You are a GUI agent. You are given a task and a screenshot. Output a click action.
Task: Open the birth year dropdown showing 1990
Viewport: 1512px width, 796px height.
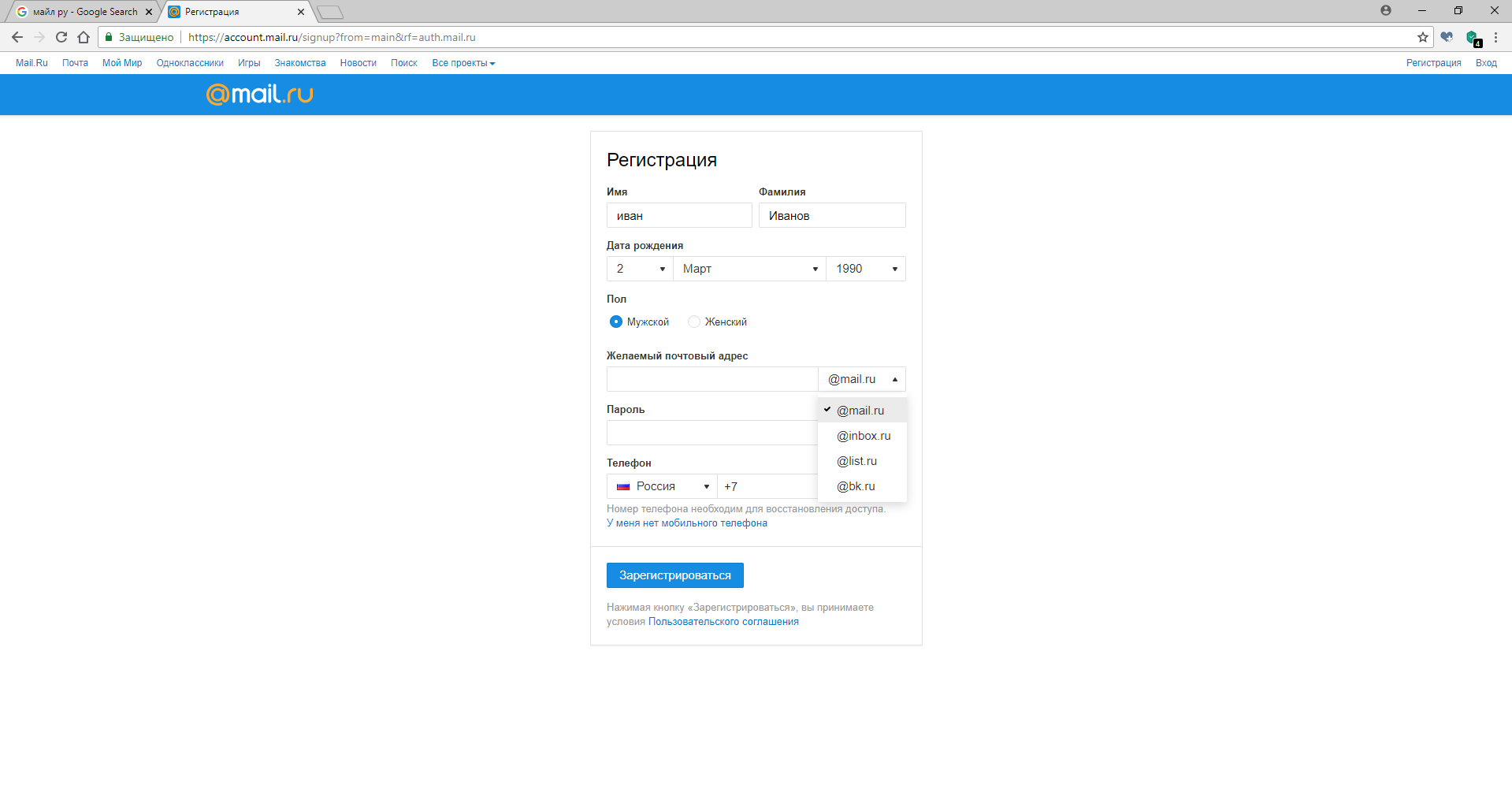[866, 269]
